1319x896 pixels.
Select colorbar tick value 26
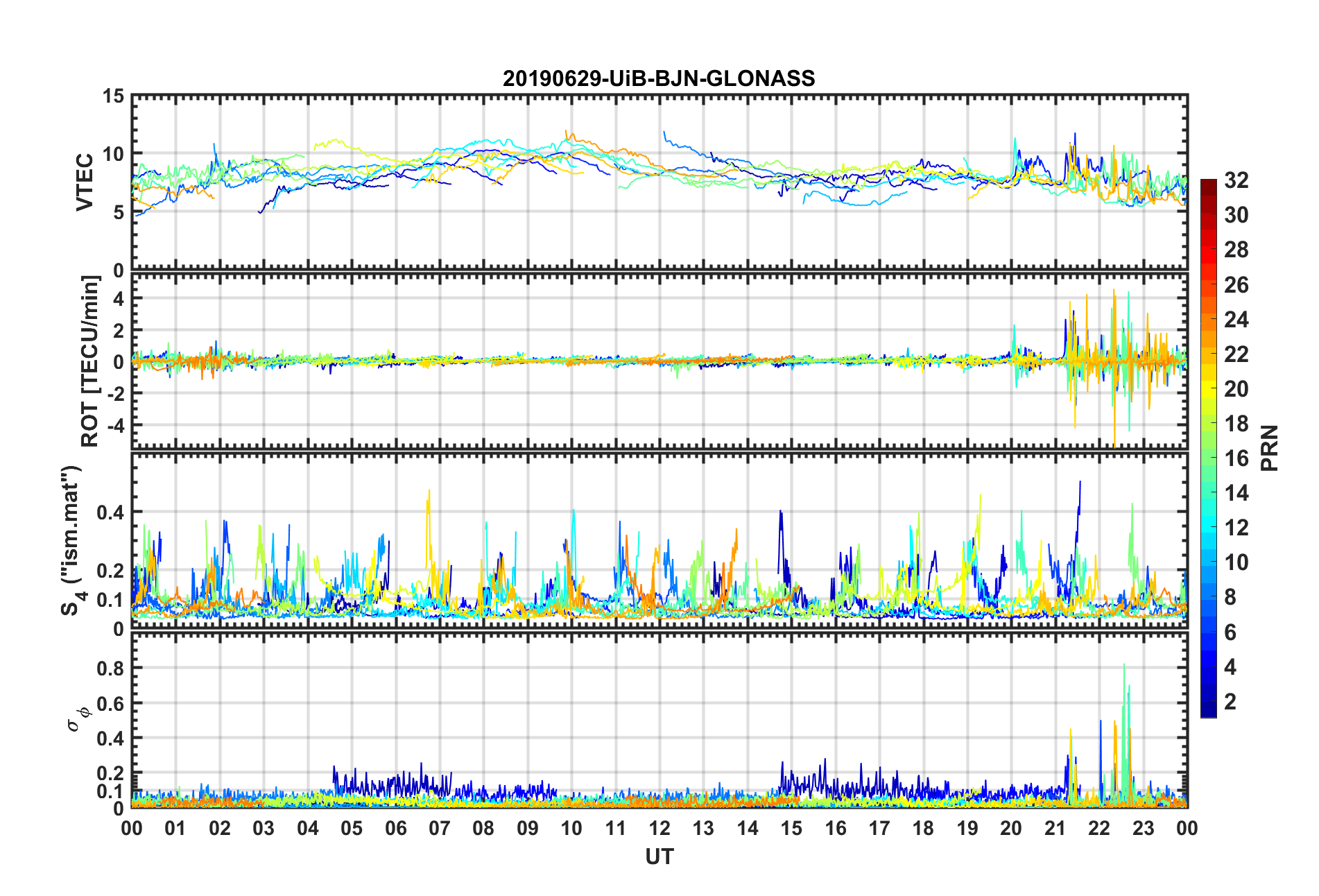click(1236, 284)
